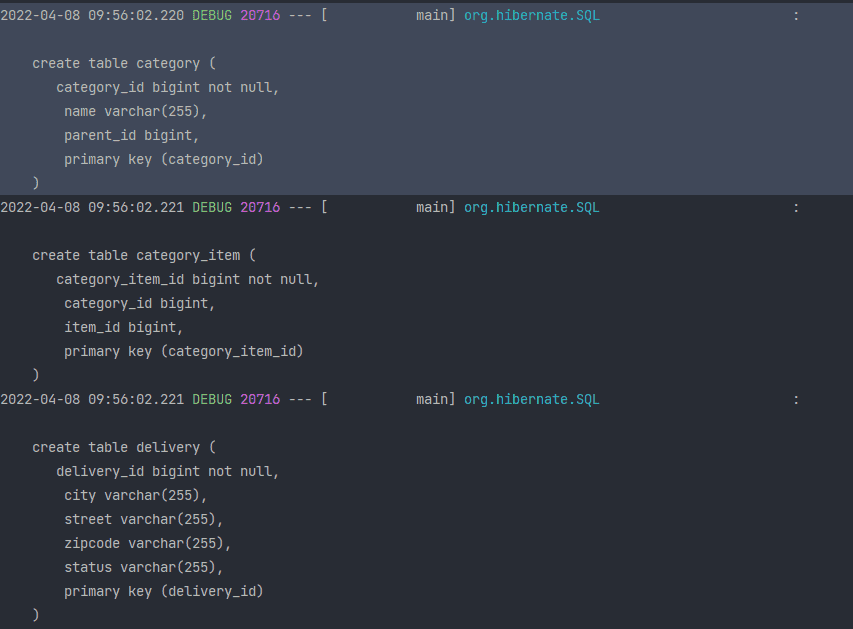Click the third org.hibernate.SQL logger name
The height and width of the screenshot is (629, 853).
[x=531, y=400]
